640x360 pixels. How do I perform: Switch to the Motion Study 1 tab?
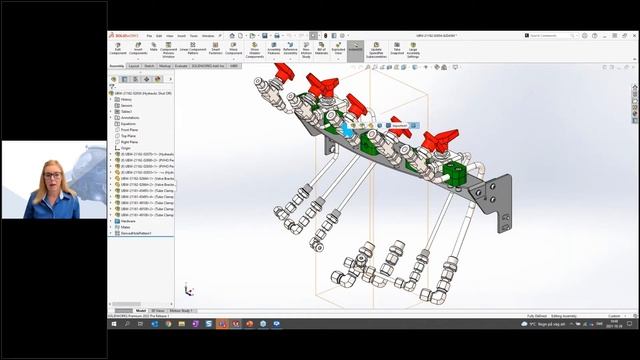click(x=181, y=311)
